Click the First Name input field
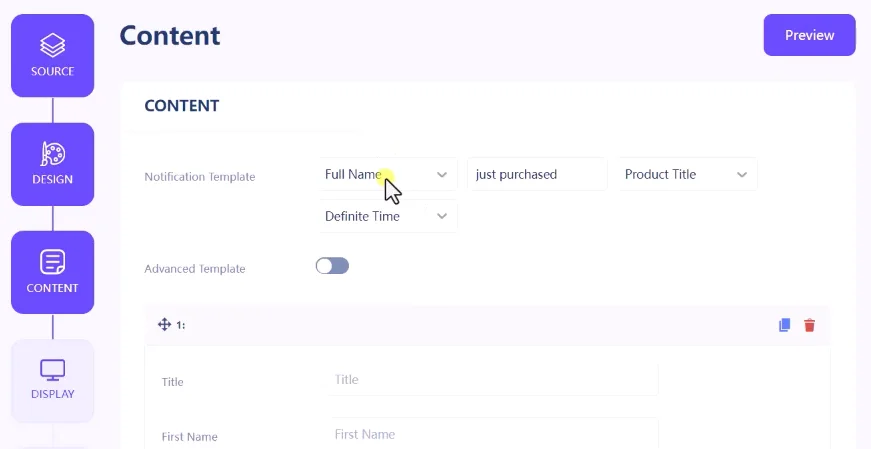 pyautogui.click(x=493, y=434)
